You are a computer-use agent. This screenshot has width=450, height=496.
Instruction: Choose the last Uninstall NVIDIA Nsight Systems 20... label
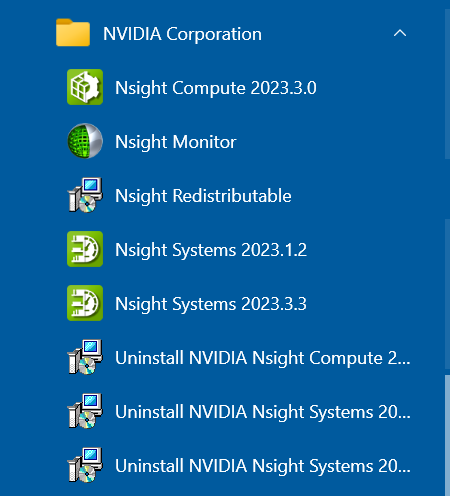pos(263,466)
